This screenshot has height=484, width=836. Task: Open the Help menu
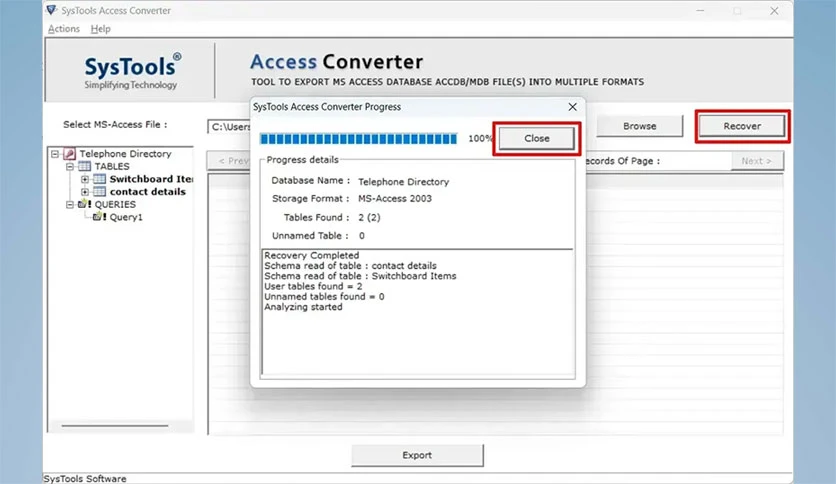pos(100,29)
